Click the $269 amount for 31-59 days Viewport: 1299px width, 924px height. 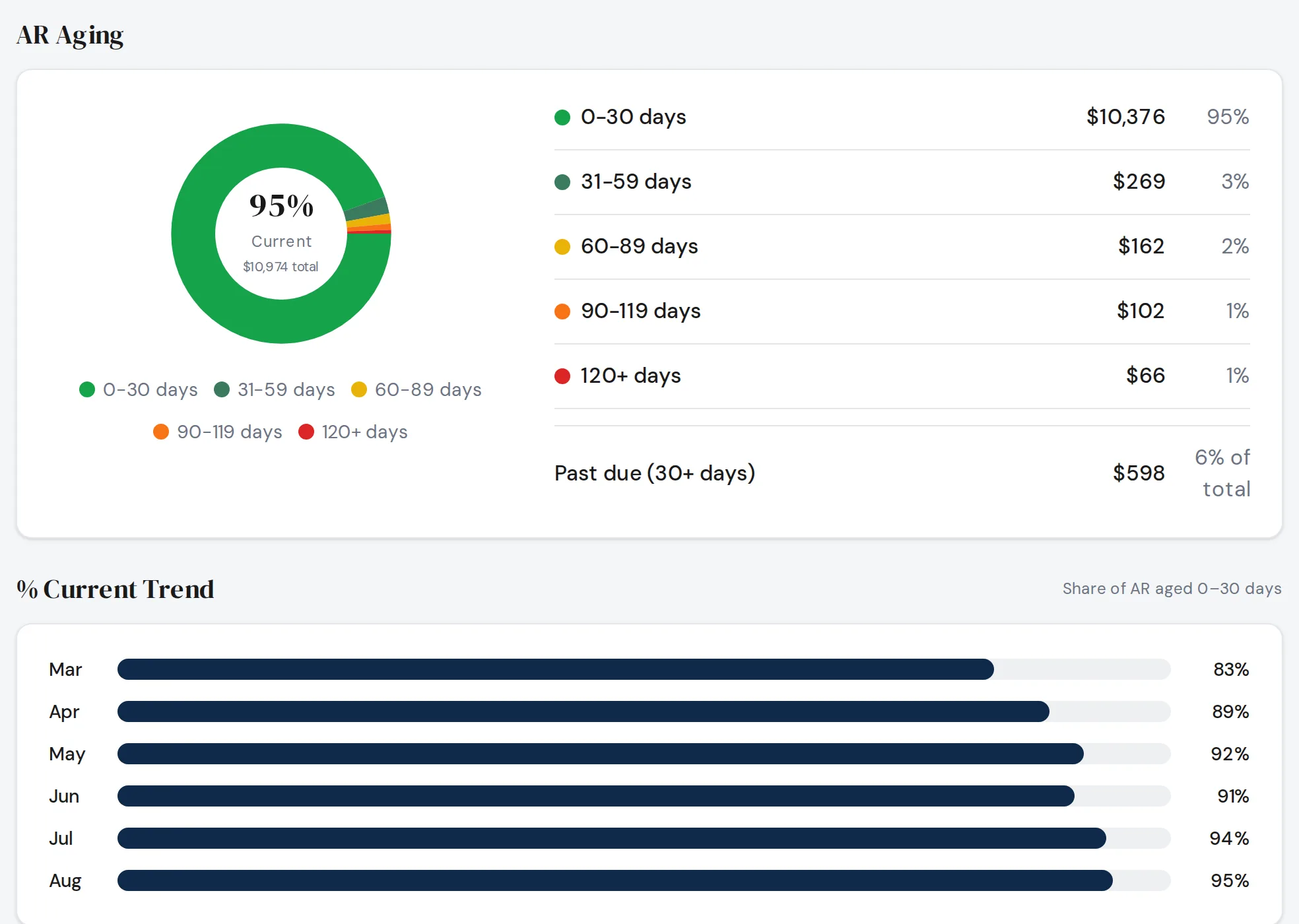click(x=1139, y=181)
